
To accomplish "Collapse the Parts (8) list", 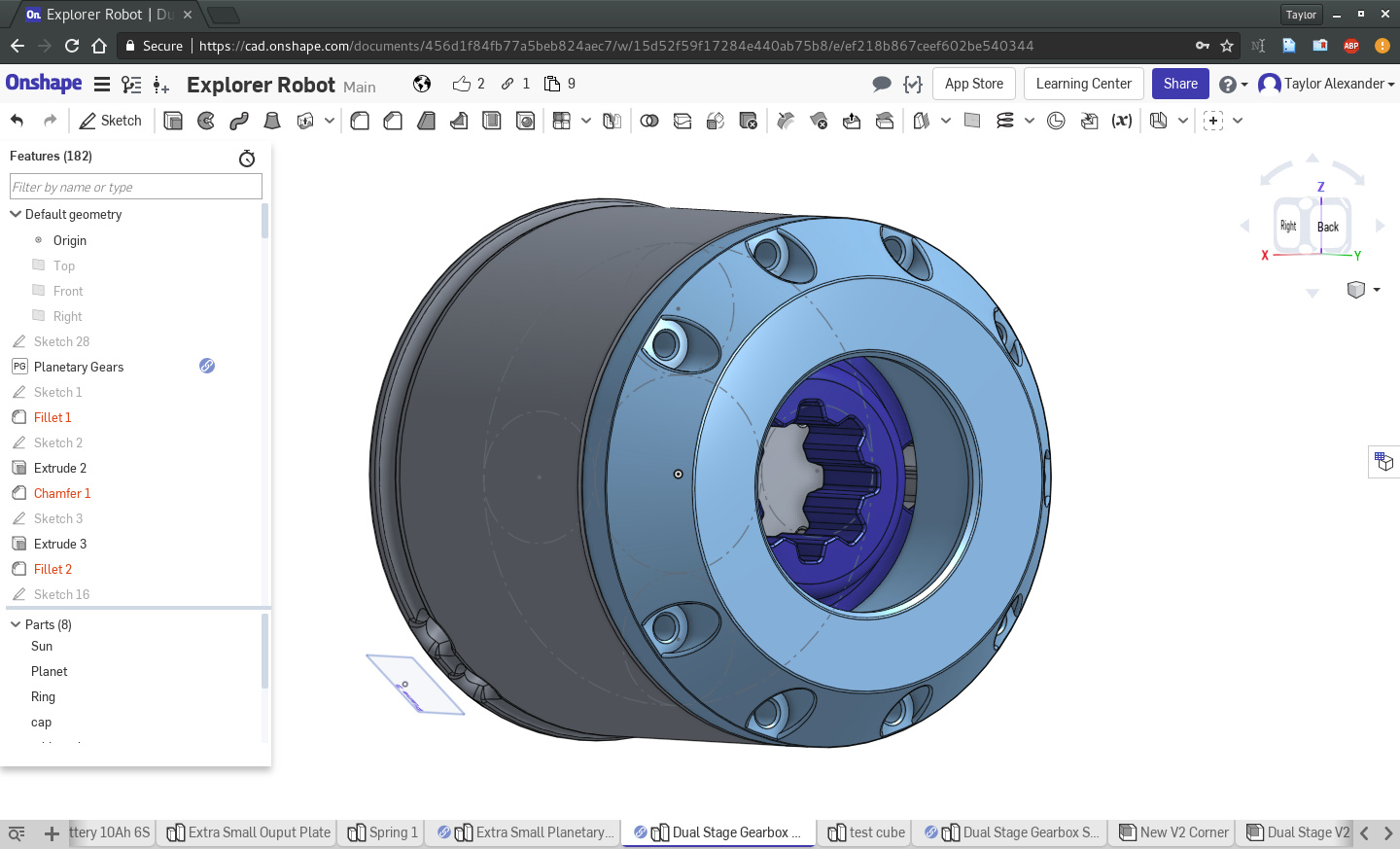I will click(x=16, y=624).
